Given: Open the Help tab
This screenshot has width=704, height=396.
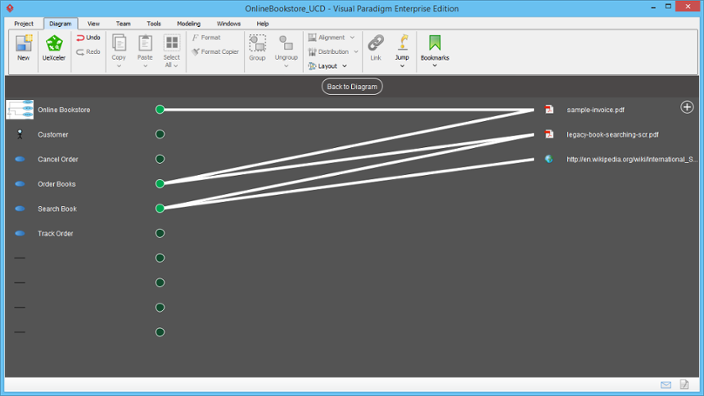Looking at the screenshot, I should (263, 24).
